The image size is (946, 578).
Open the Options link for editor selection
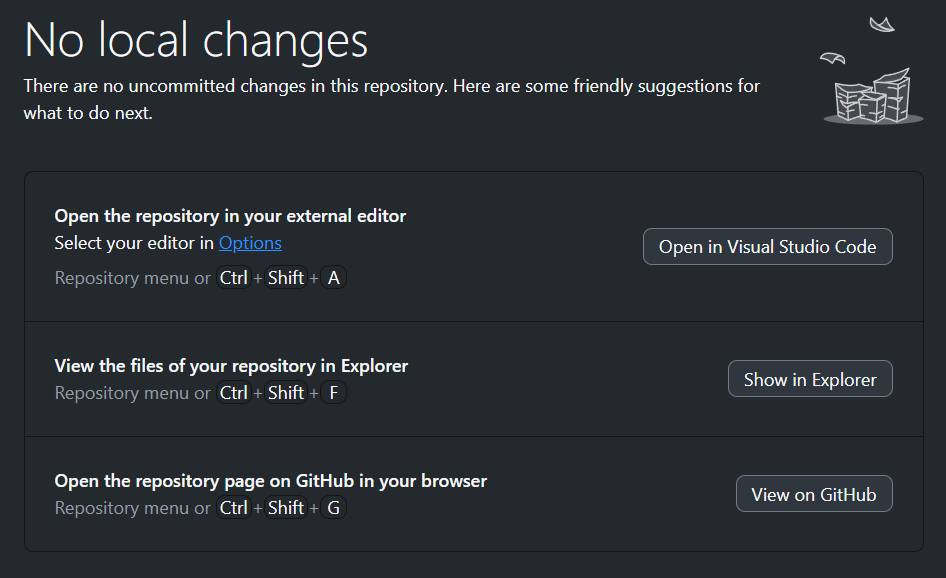click(x=250, y=243)
